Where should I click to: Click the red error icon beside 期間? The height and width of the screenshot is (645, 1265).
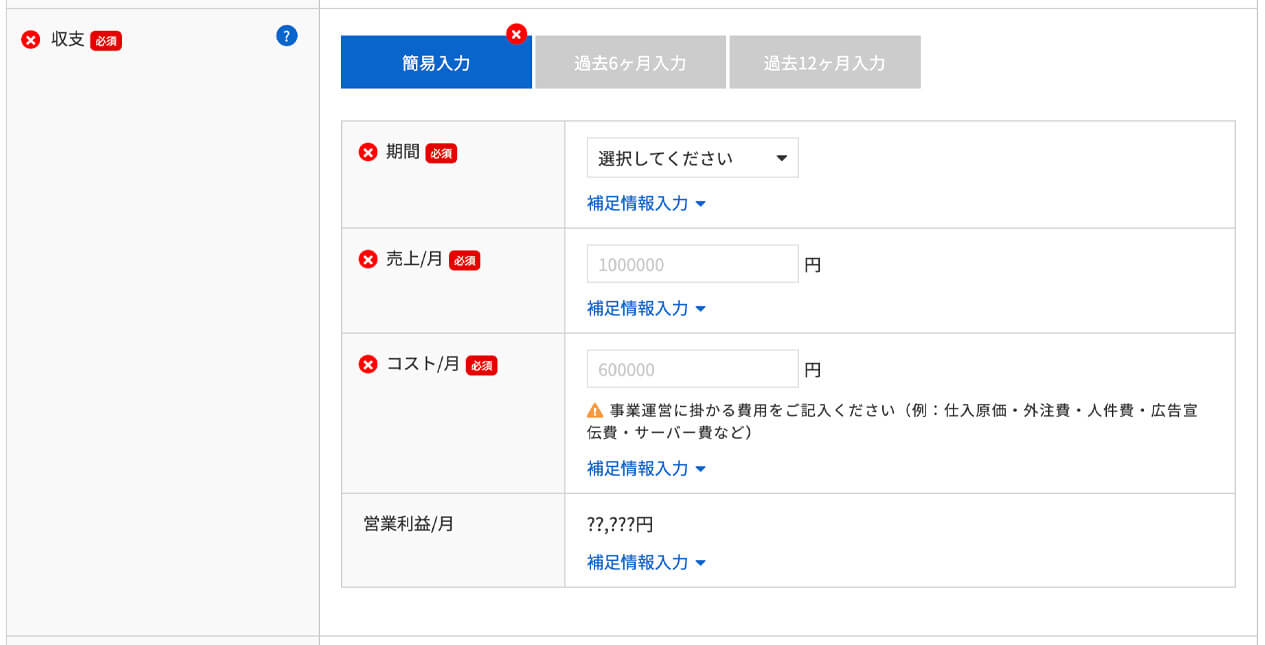368,153
